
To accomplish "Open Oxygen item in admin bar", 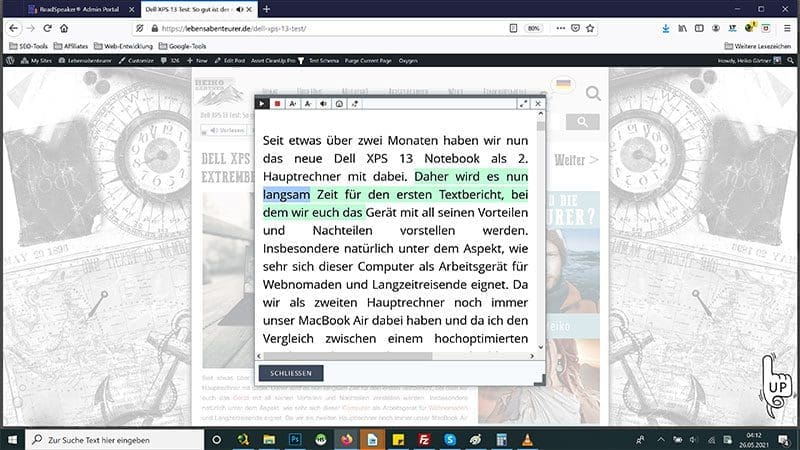I will point(408,60).
